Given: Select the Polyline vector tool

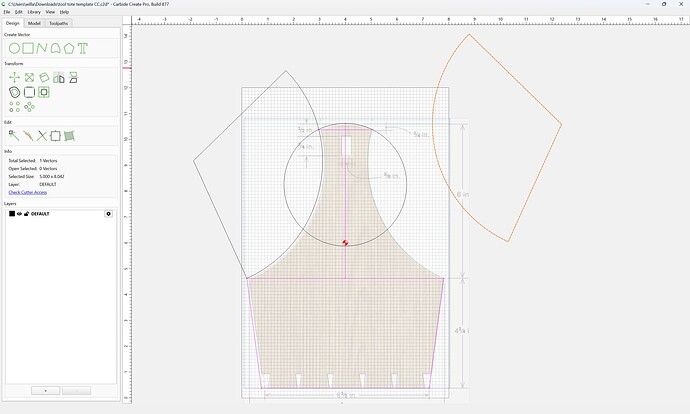Looking at the screenshot, I should (x=42, y=48).
